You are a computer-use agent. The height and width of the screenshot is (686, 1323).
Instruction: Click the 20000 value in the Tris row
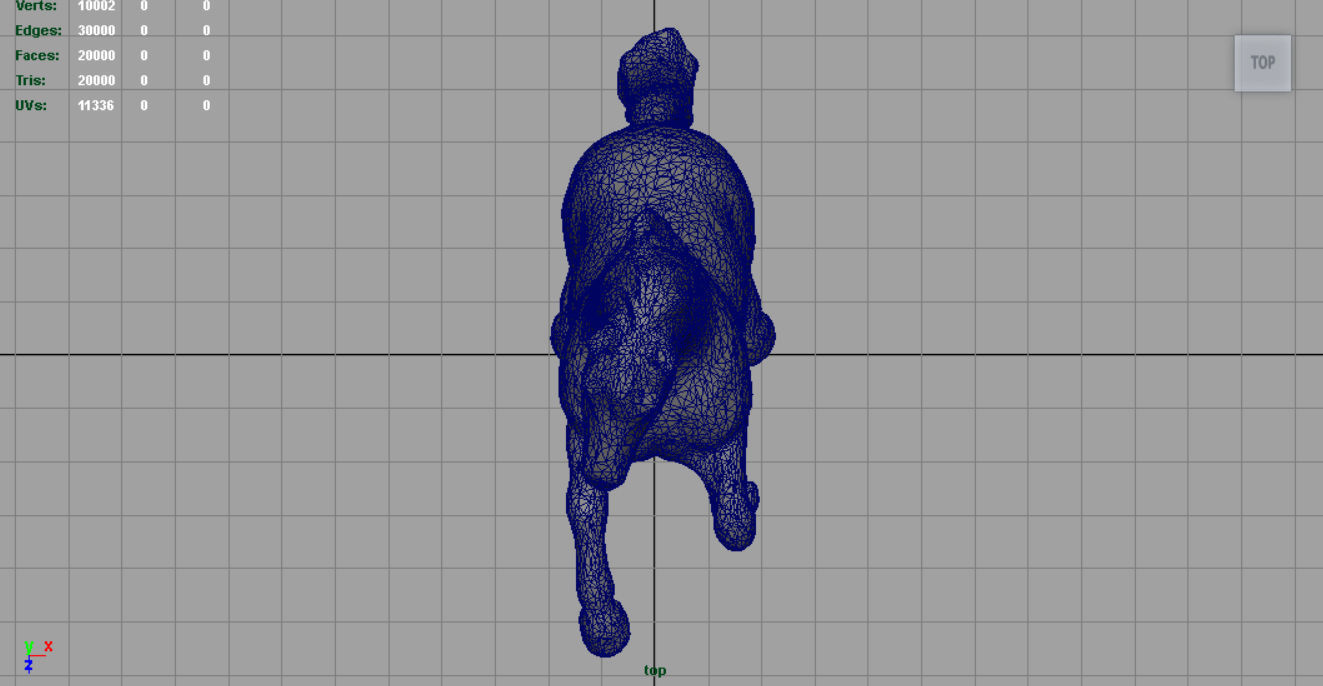[x=96, y=81]
